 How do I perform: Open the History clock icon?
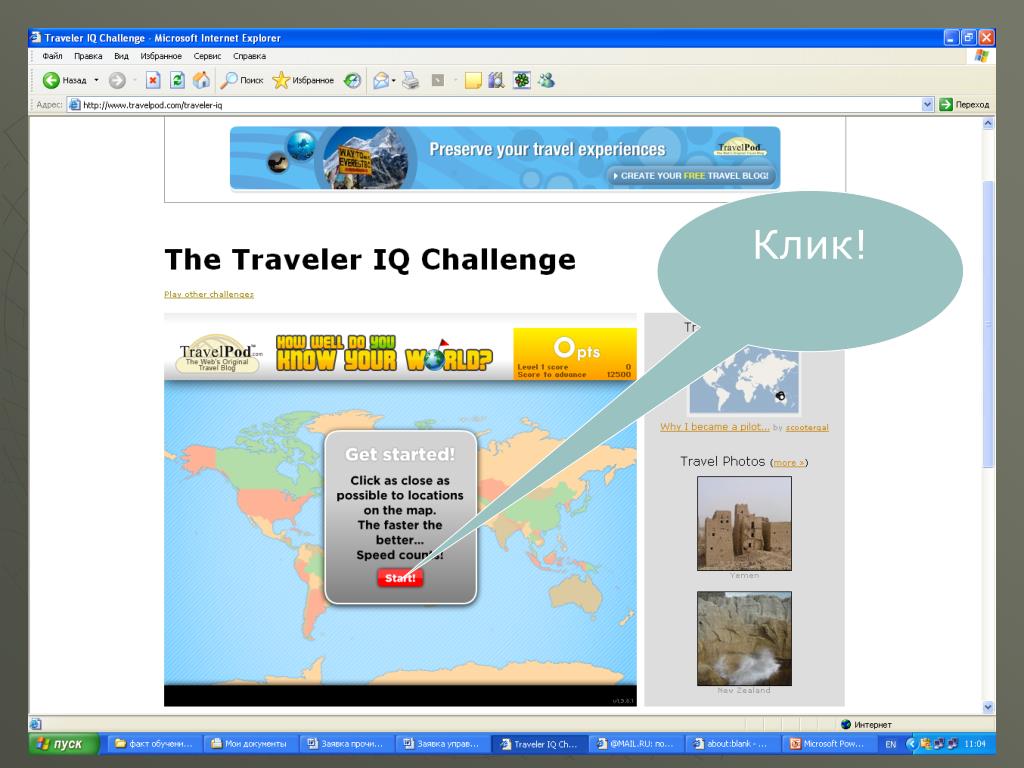(353, 80)
